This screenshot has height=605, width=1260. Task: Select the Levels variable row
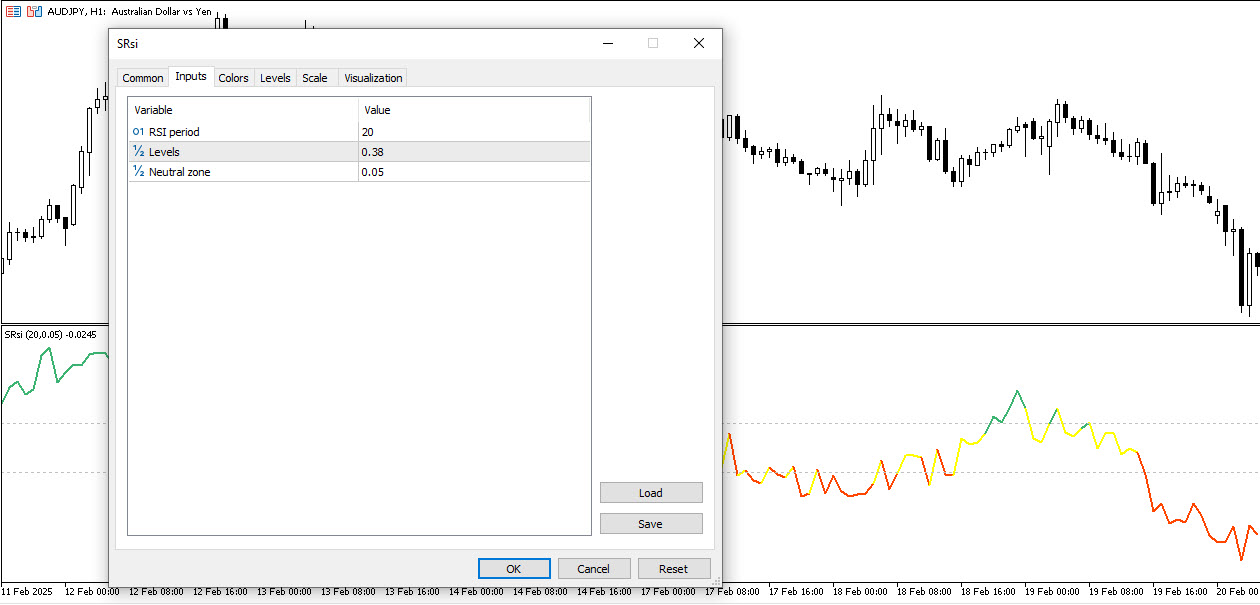pos(243,152)
